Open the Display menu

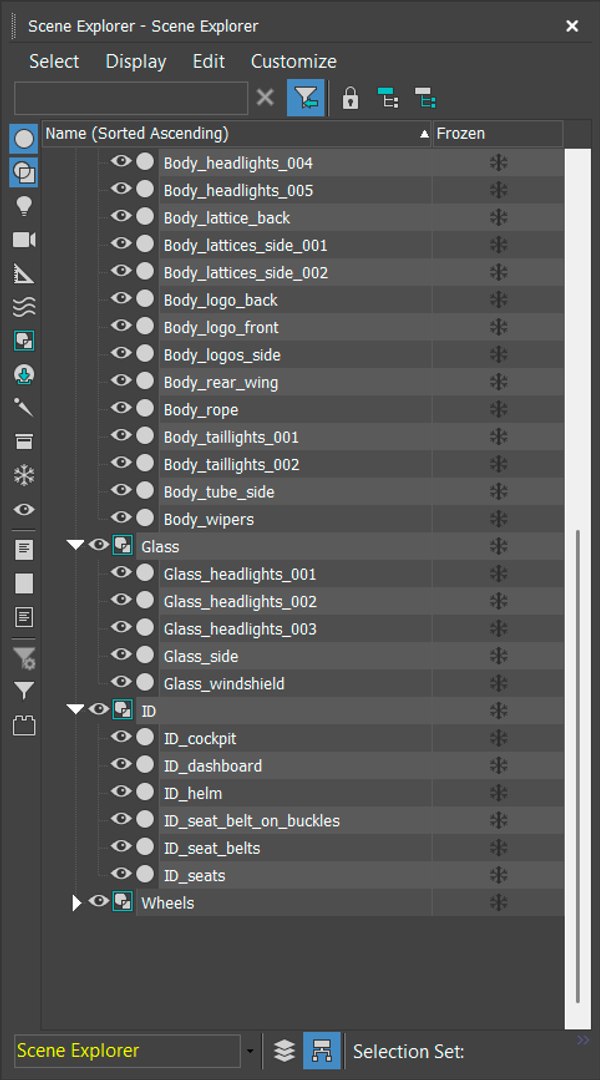[136, 61]
